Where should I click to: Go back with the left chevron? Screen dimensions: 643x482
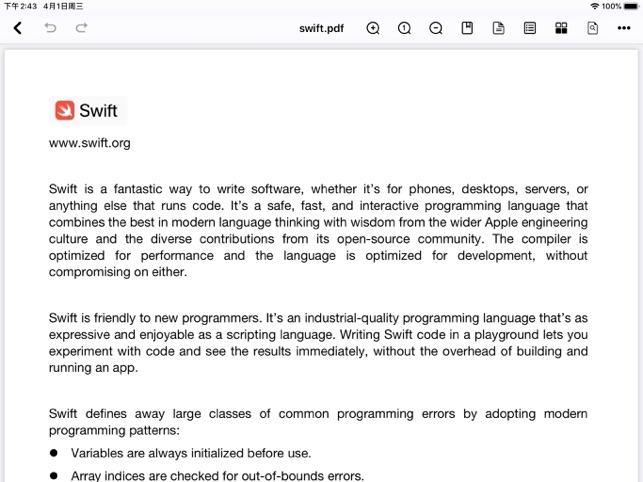[18, 28]
